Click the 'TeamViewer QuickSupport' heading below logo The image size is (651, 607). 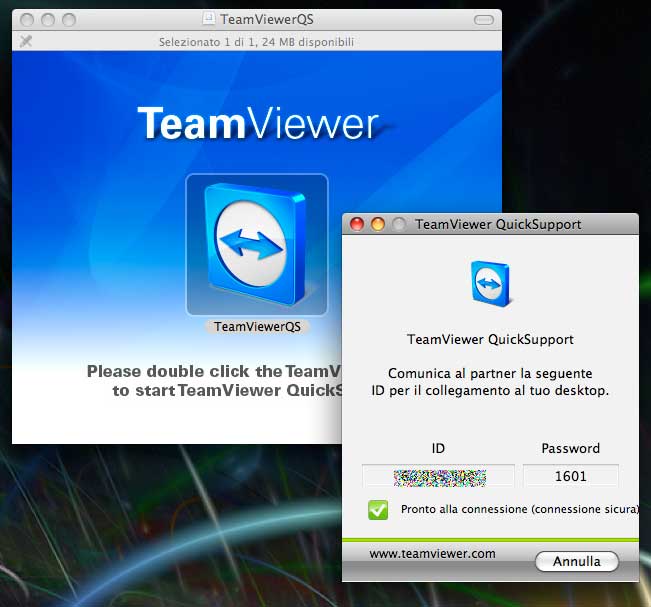[x=490, y=339]
